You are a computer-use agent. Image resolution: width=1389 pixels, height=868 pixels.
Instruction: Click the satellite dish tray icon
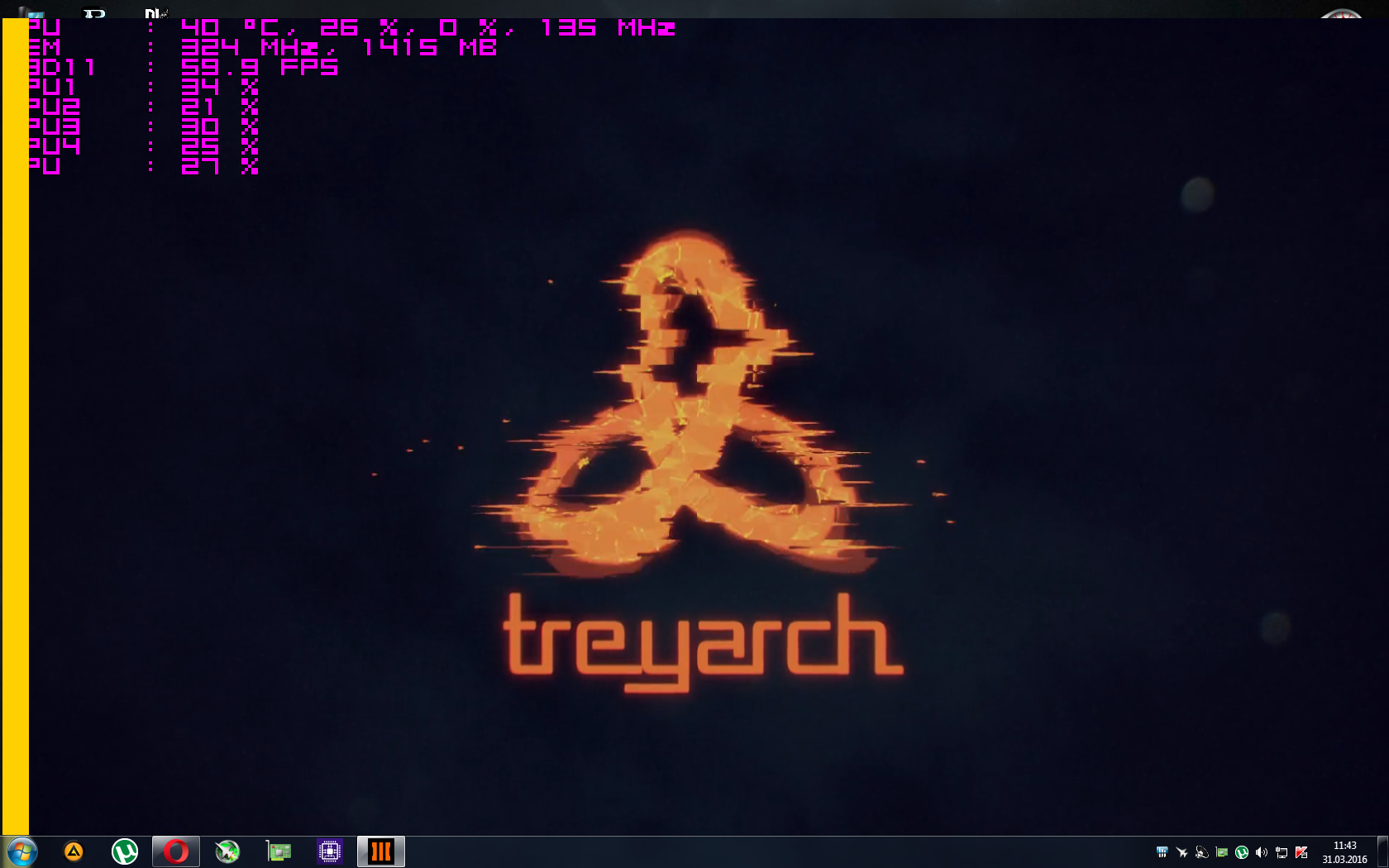pos(1202,852)
